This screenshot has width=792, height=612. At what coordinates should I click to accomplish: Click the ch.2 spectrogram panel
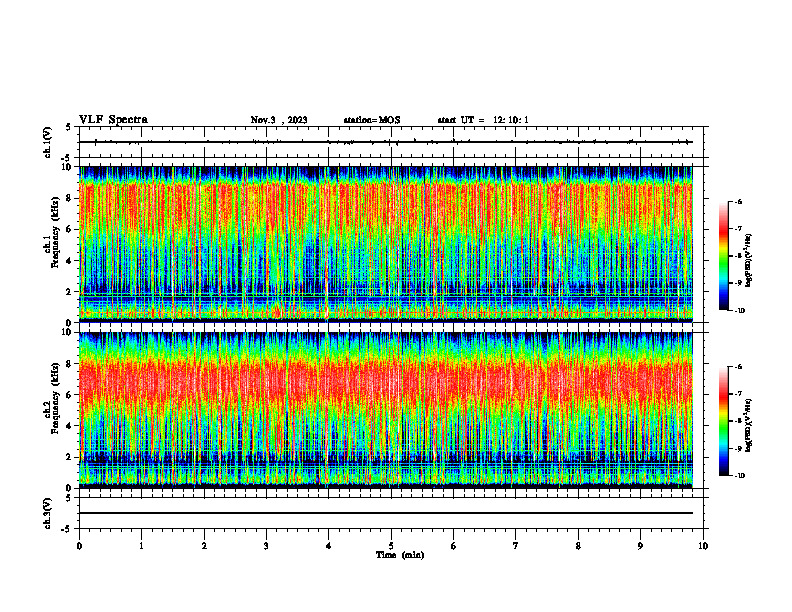[386, 410]
